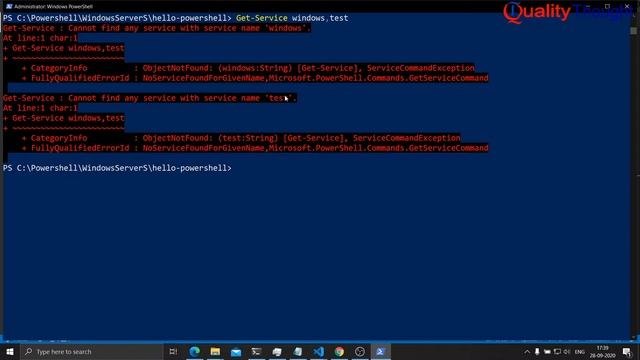Launch Microsoft Edge from the taskbar
The image size is (640, 360).
195,351
